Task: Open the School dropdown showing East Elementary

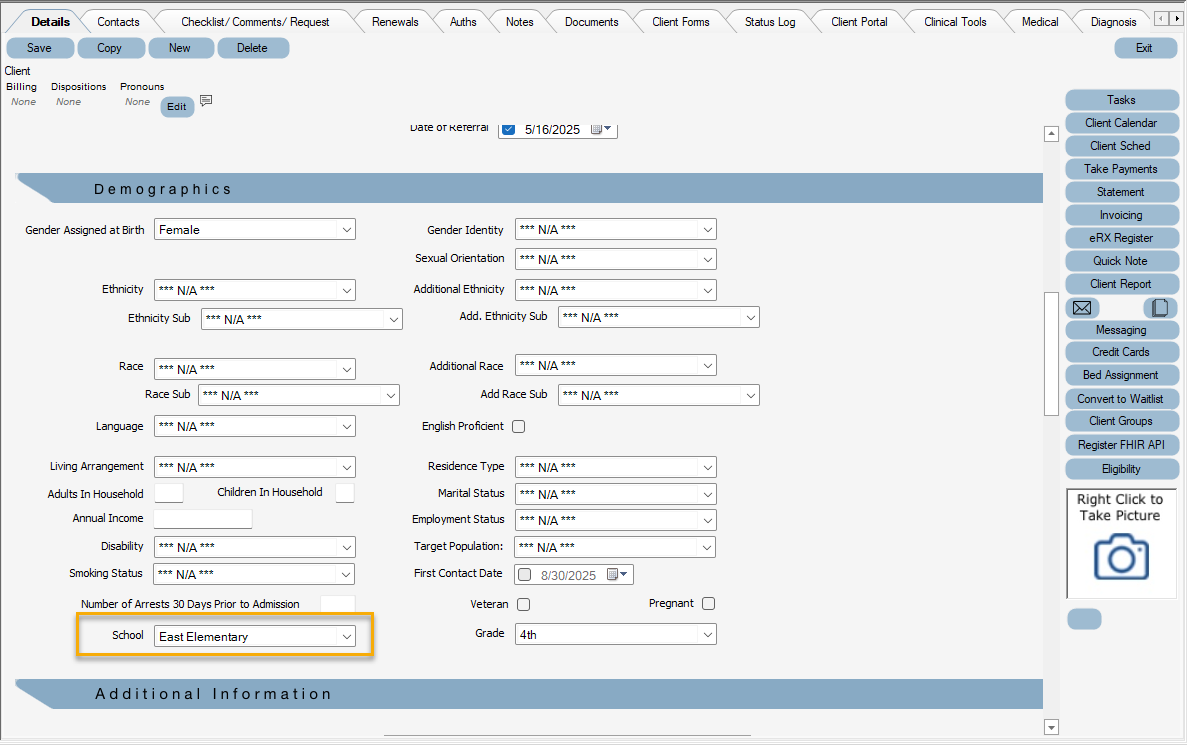Action: click(x=347, y=635)
